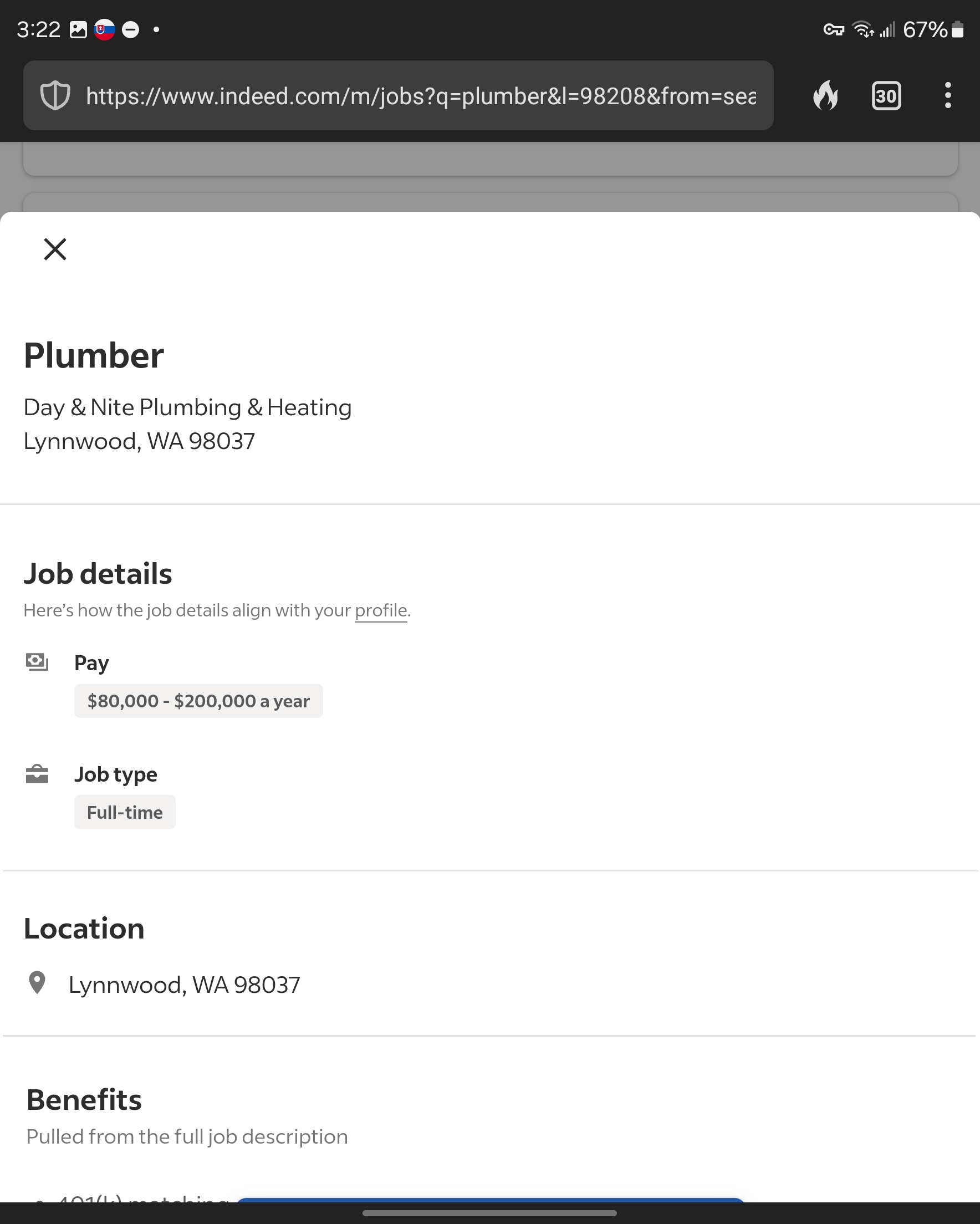Tap the fire clear-data icon
The width and height of the screenshot is (980, 1224).
[825, 95]
